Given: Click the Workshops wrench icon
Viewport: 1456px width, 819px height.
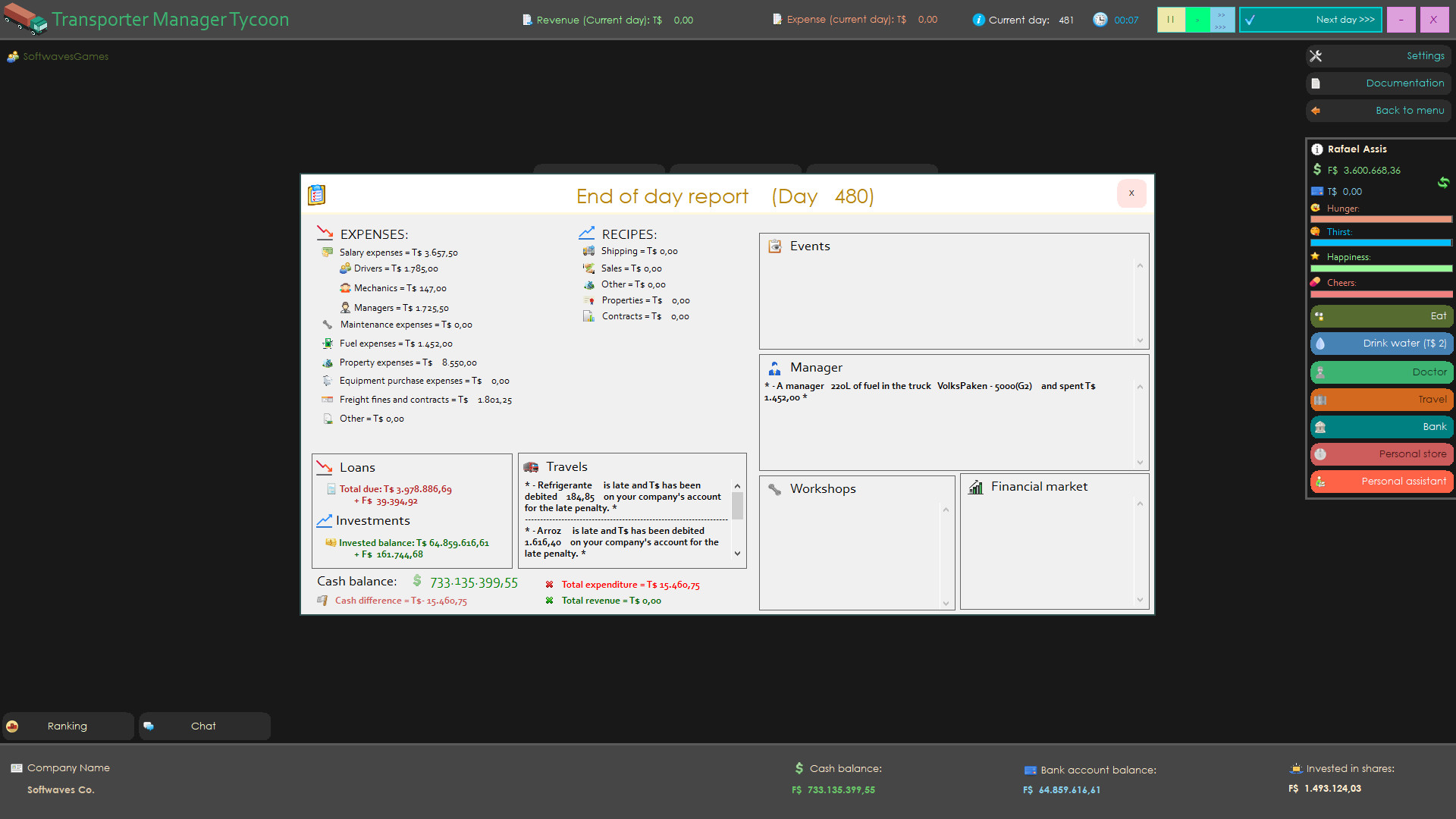Looking at the screenshot, I should pos(774,489).
